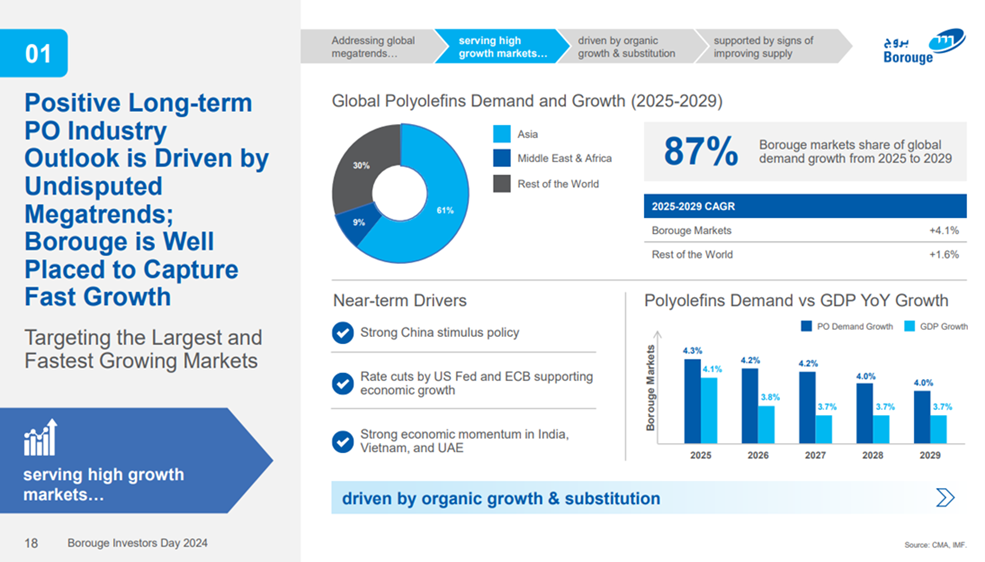Image resolution: width=985 pixels, height=562 pixels.
Task: Open driven by organic growth & substitution tab
Action: tap(627, 47)
